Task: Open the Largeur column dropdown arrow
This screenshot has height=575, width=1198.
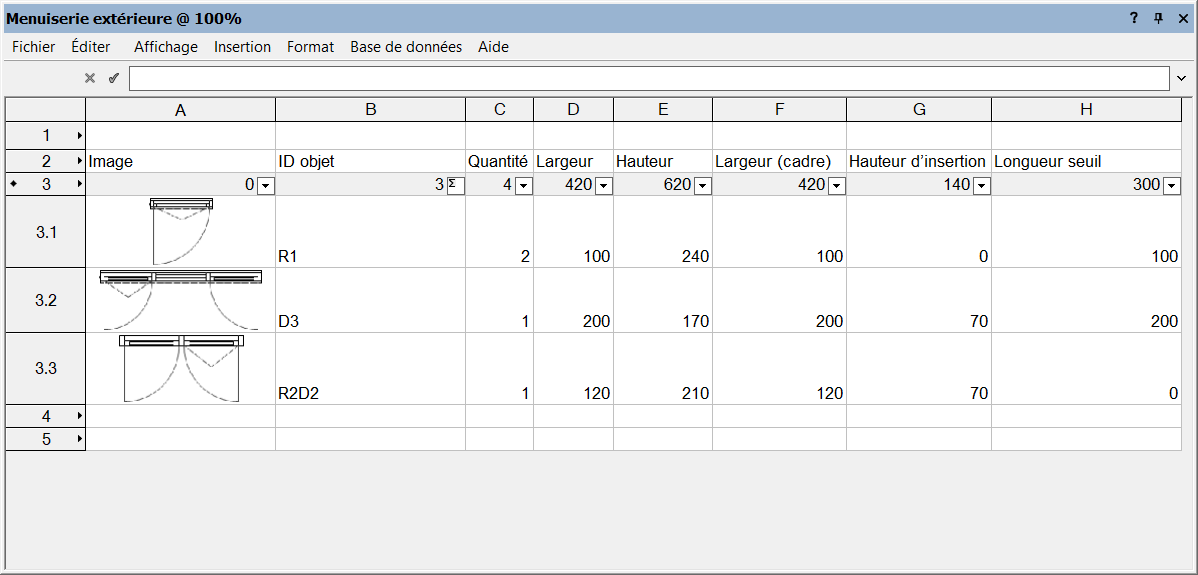Action: pos(604,185)
